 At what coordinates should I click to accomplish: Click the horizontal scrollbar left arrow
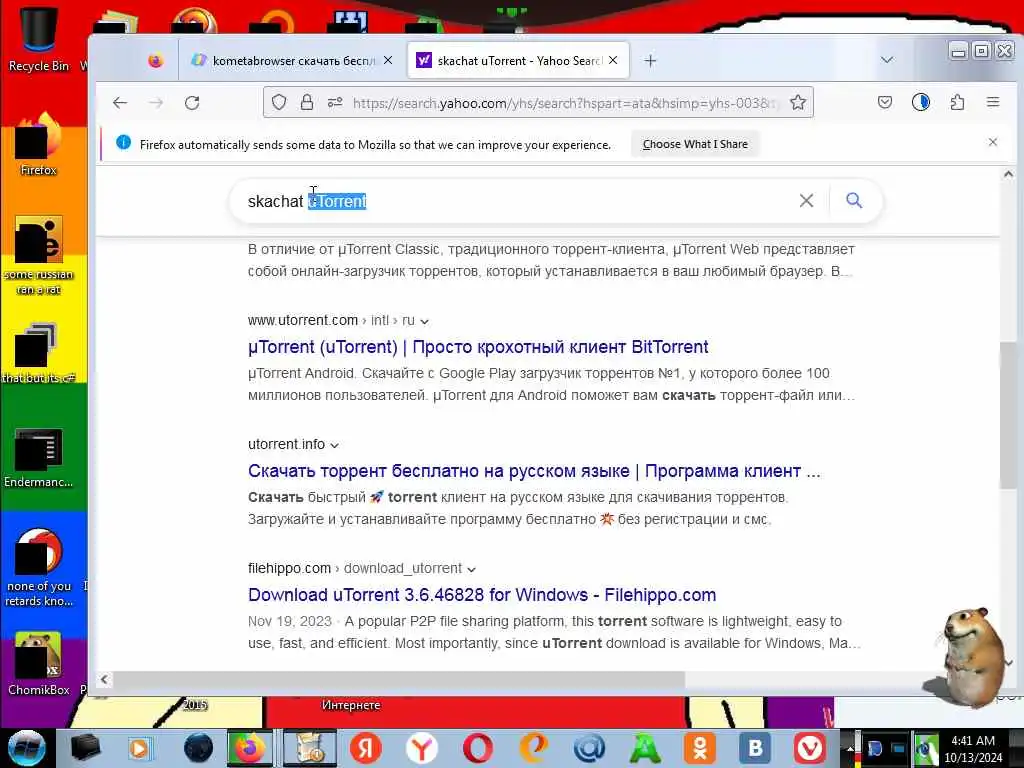pos(104,680)
